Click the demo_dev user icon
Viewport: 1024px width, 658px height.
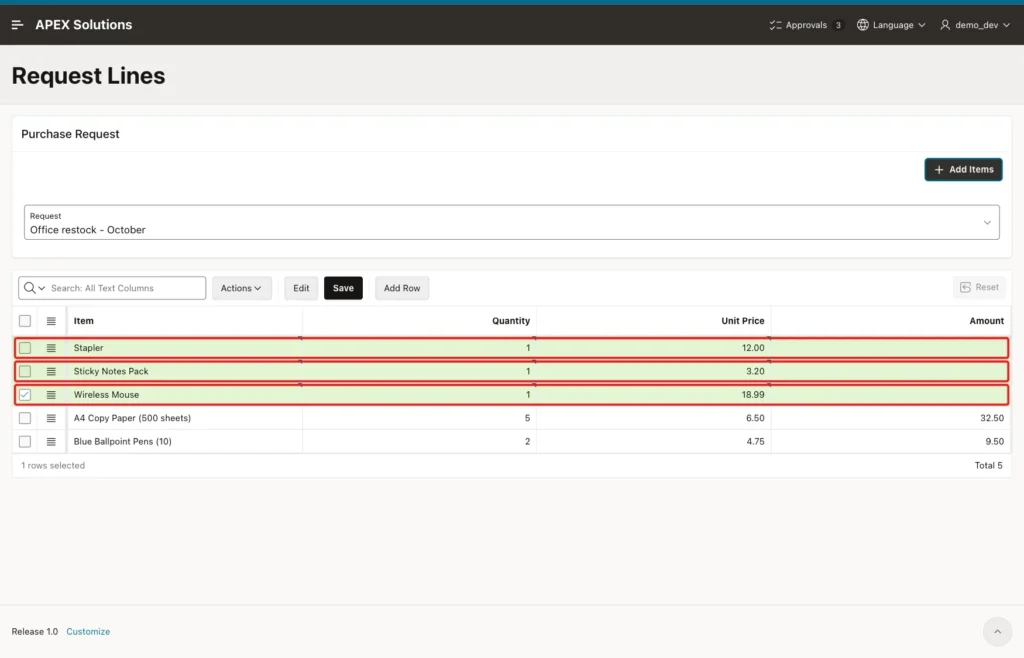(945, 25)
